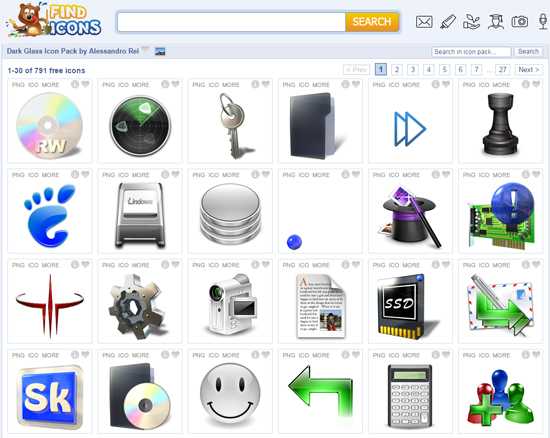Screen dimensions: 550x438
Task: Favorite the CD-RW icon with heart
Action: pos(85,84)
